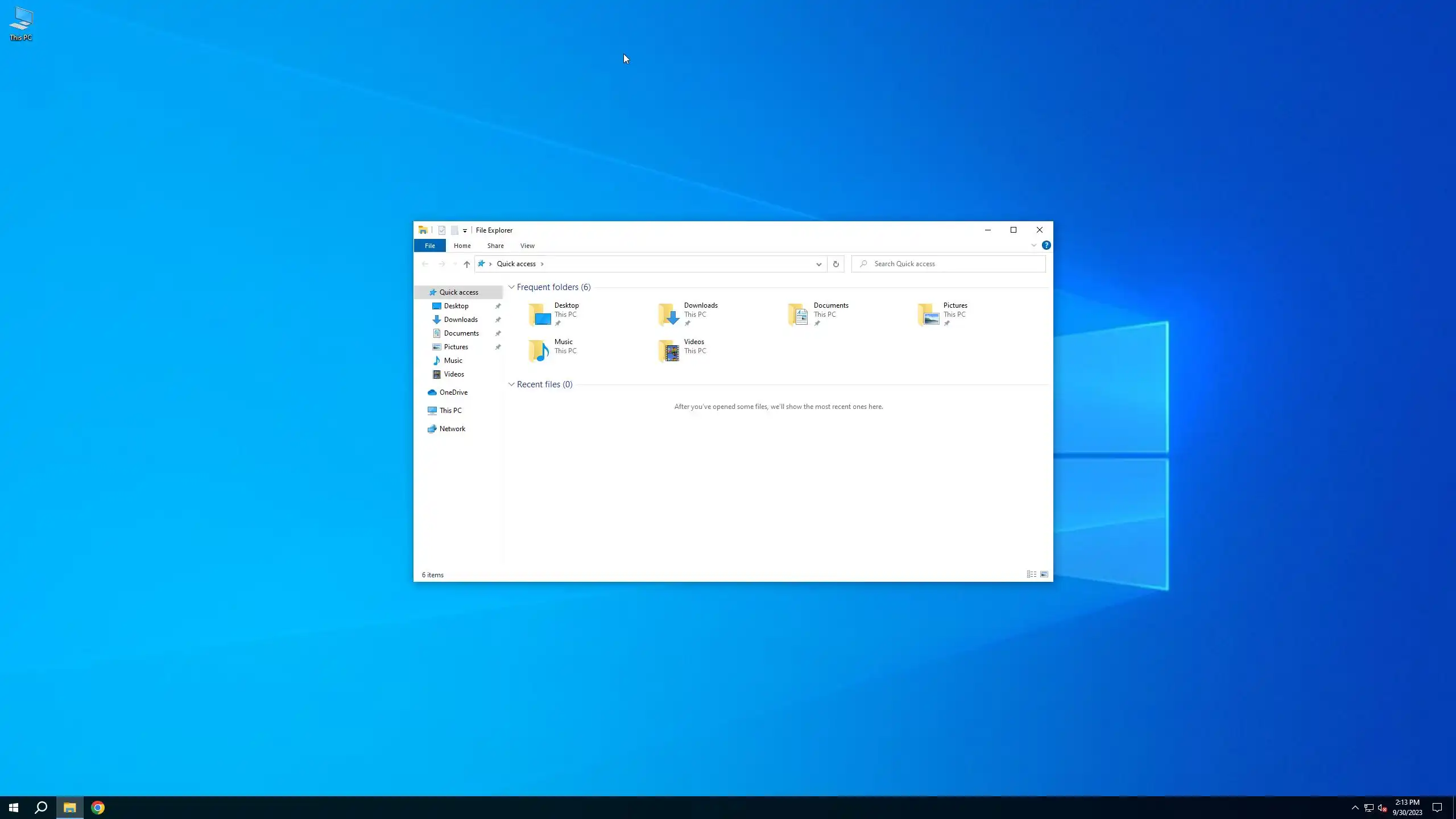Image resolution: width=1456 pixels, height=819 pixels.
Task: Click Properties icon in quick access toolbar
Action: [442, 230]
